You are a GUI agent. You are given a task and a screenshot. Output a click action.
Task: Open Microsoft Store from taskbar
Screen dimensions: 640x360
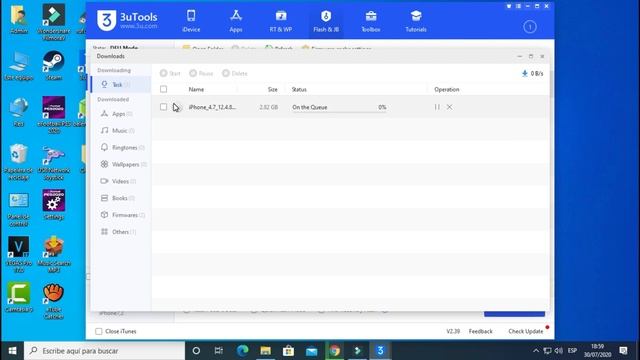pos(288,351)
